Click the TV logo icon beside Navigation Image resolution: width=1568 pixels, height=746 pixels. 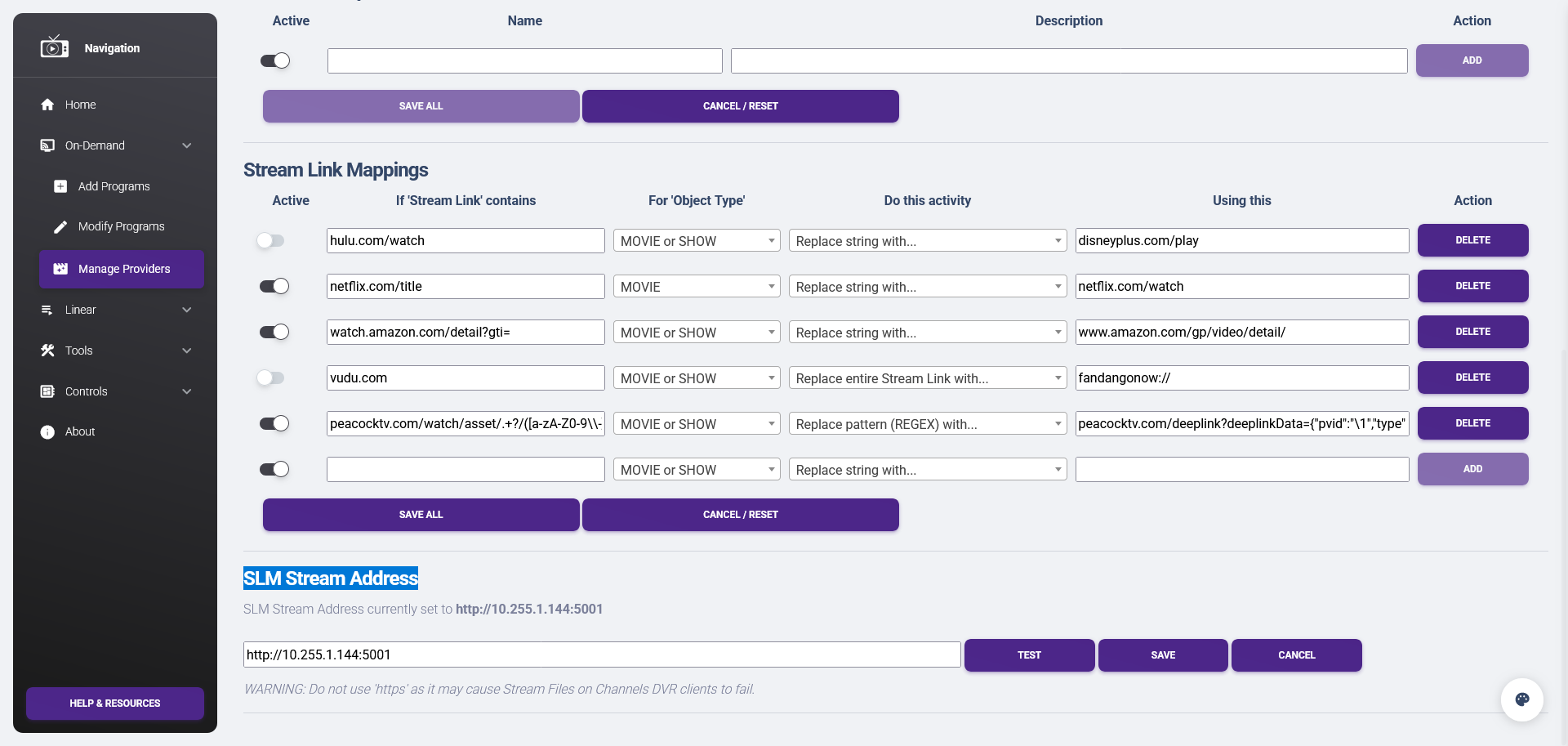[54, 47]
